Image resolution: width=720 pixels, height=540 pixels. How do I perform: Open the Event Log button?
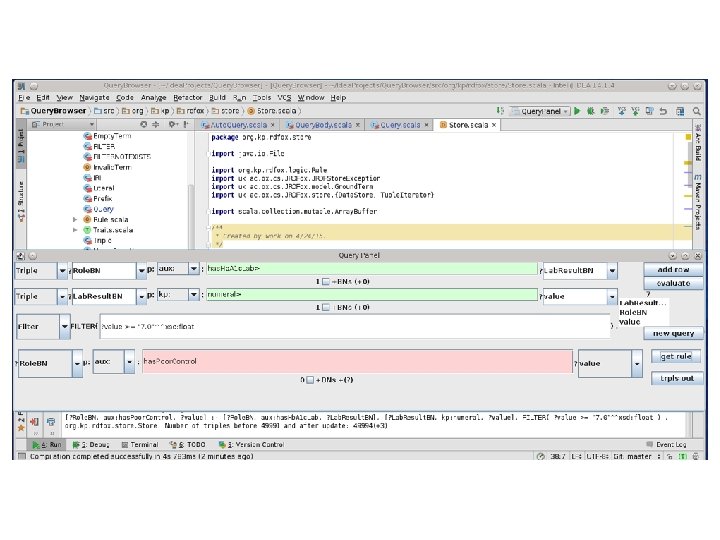click(x=666, y=444)
